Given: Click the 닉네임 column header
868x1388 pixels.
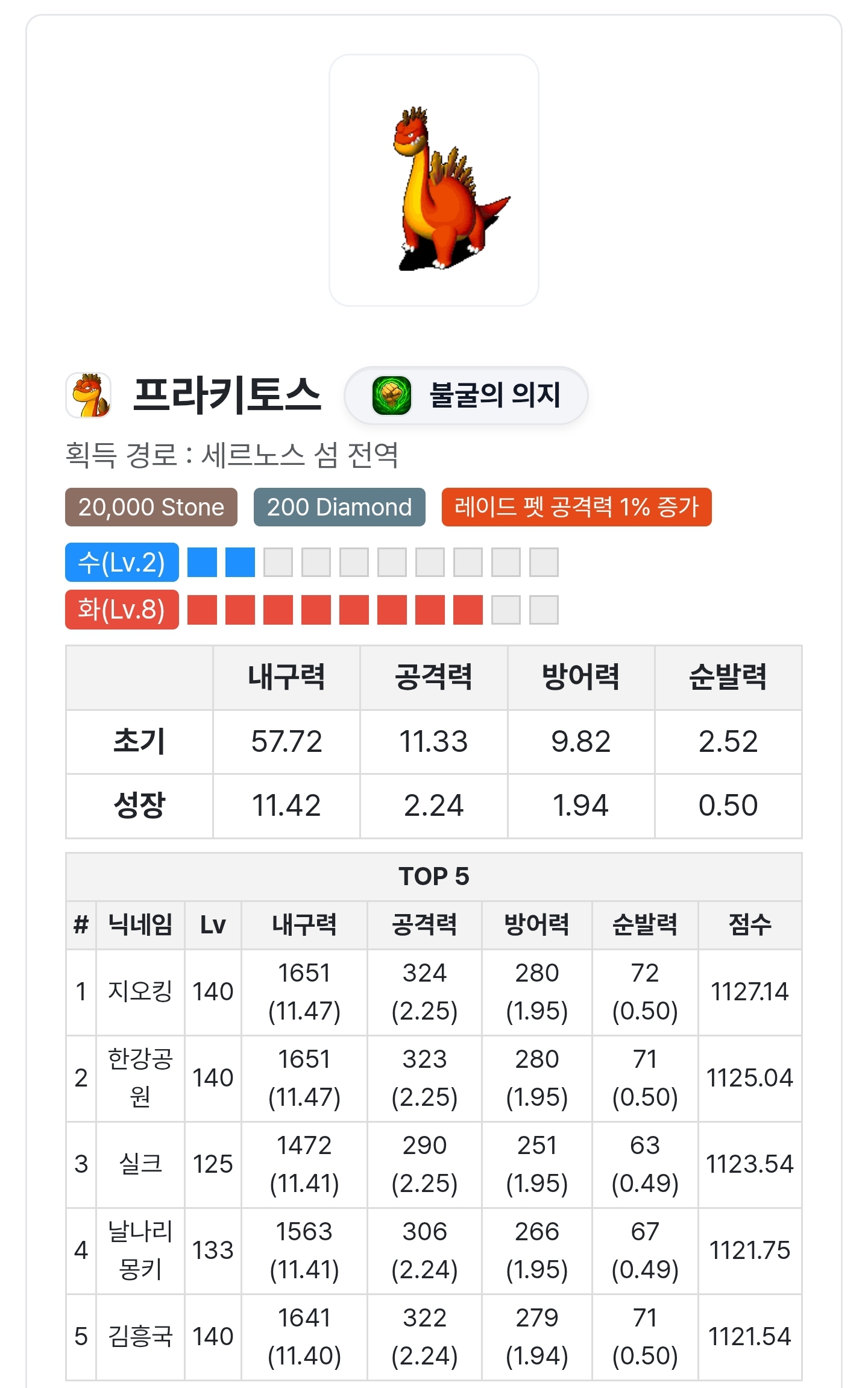Looking at the screenshot, I should [x=140, y=925].
